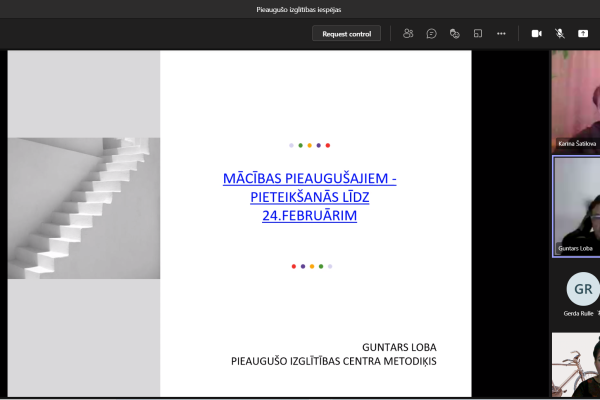Show the participants list

coord(408,34)
